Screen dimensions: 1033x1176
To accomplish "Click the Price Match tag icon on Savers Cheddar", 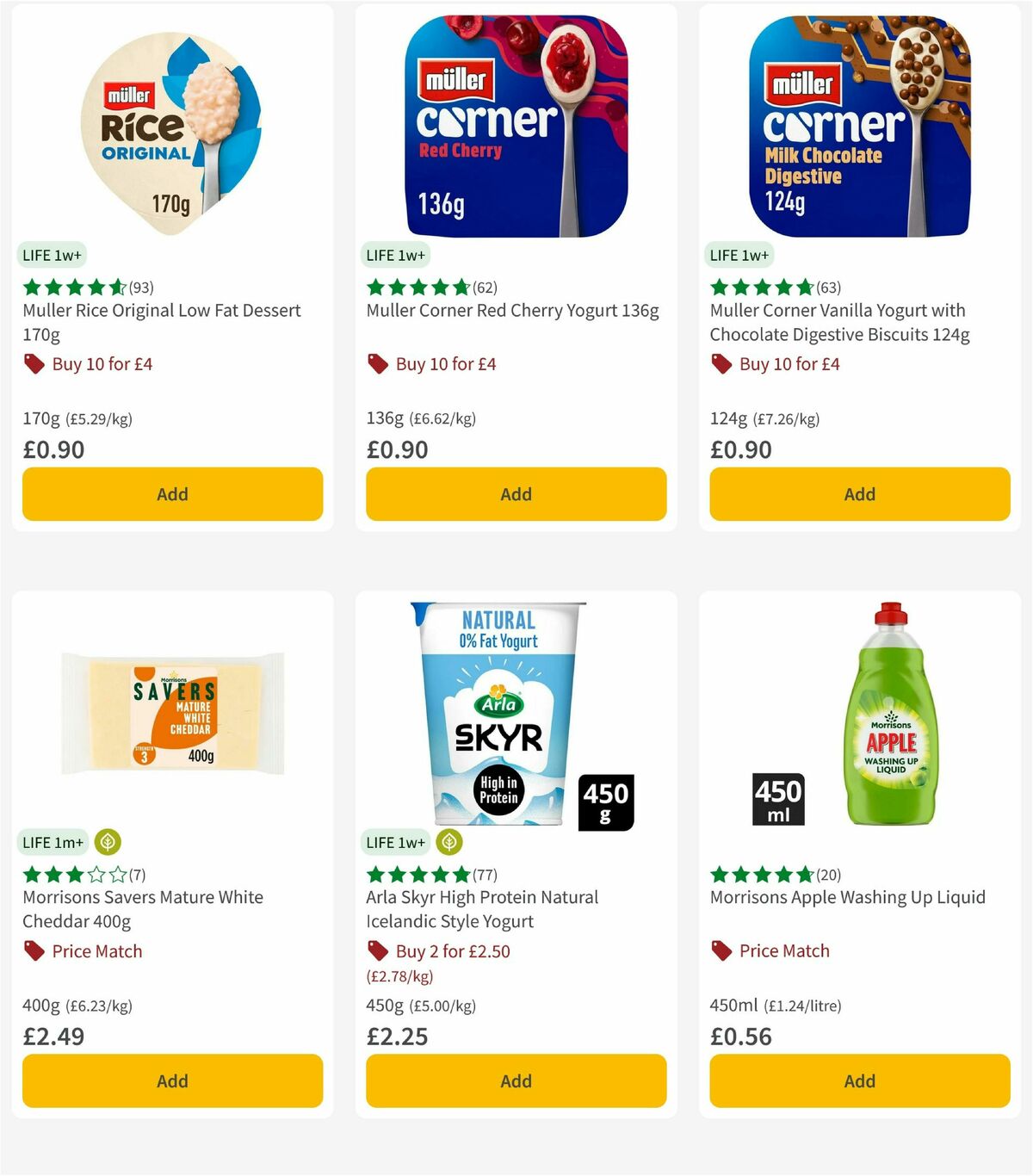I will [x=34, y=951].
